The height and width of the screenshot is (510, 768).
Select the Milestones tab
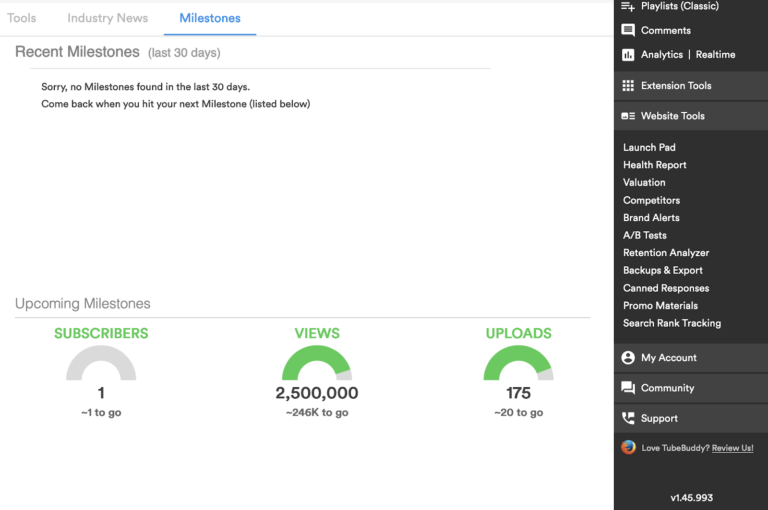click(x=210, y=18)
